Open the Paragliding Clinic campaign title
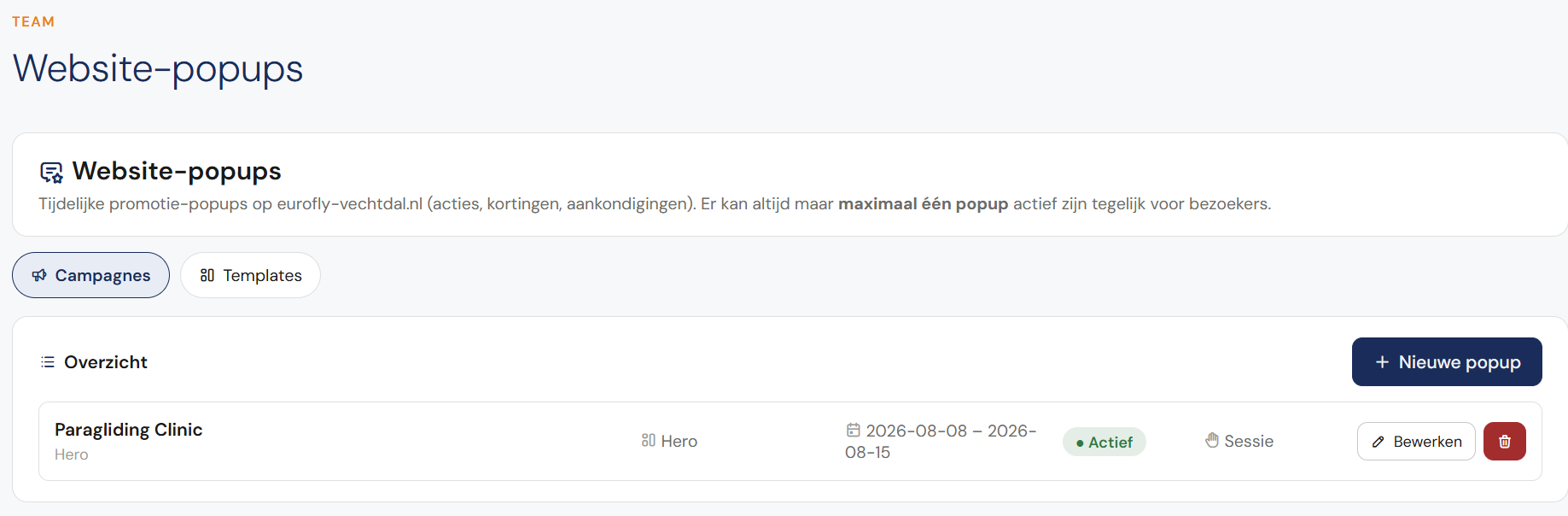This screenshot has height=516, width=1568. 129,430
